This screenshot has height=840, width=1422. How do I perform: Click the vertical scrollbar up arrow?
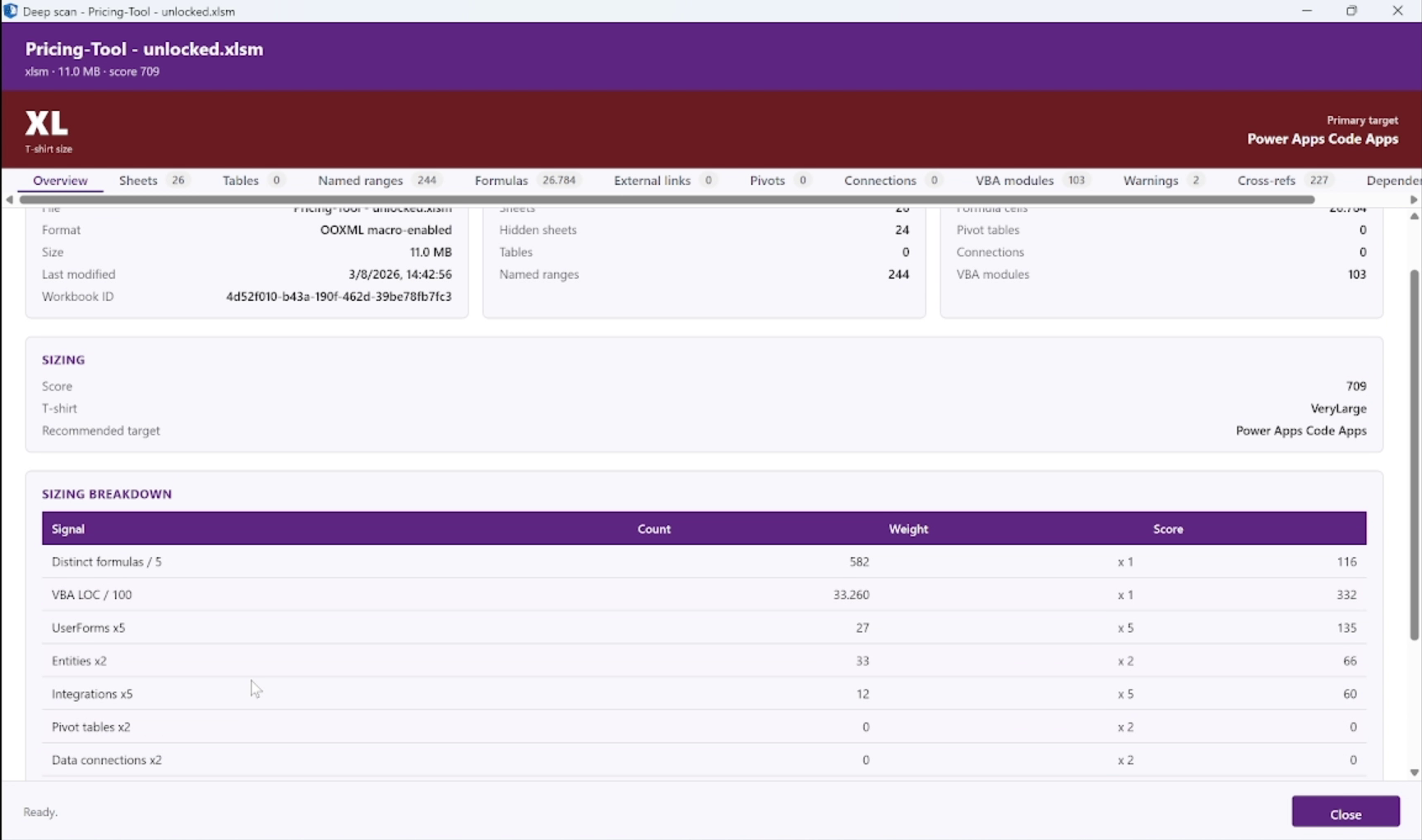pyautogui.click(x=1415, y=216)
